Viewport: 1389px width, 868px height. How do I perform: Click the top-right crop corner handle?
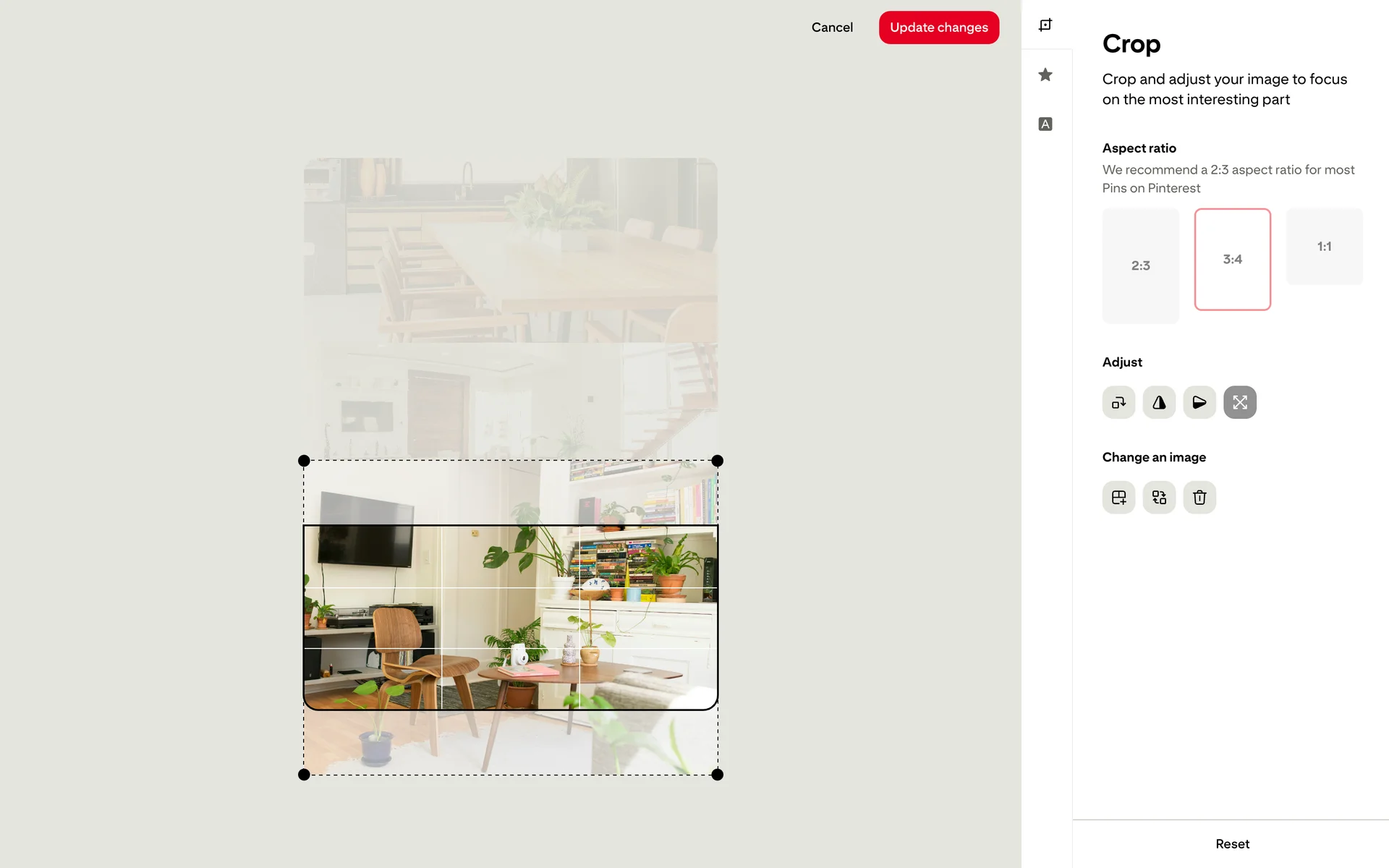coord(718,461)
